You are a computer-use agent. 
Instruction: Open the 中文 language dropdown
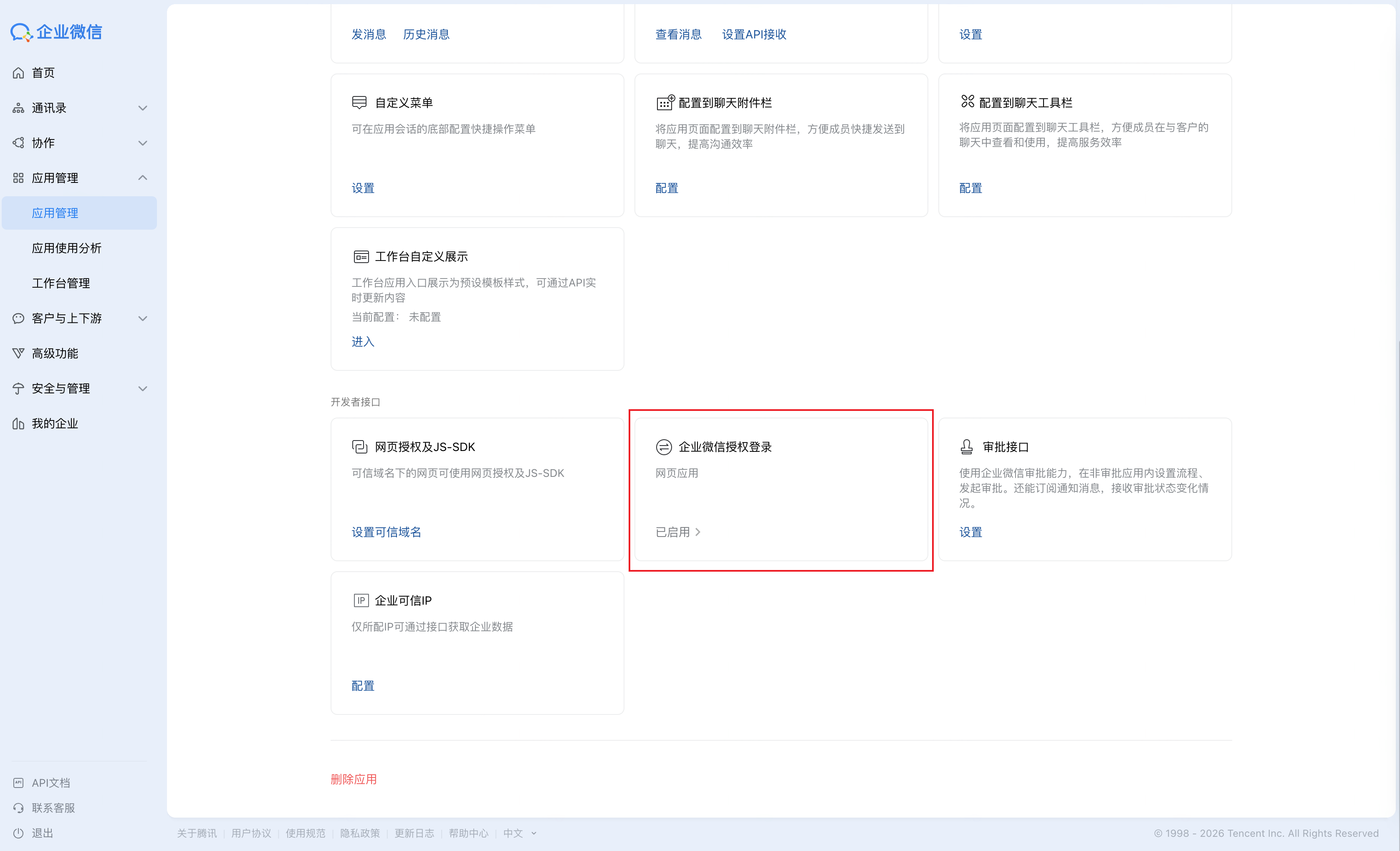pyautogui.click(x=519, y=833)
